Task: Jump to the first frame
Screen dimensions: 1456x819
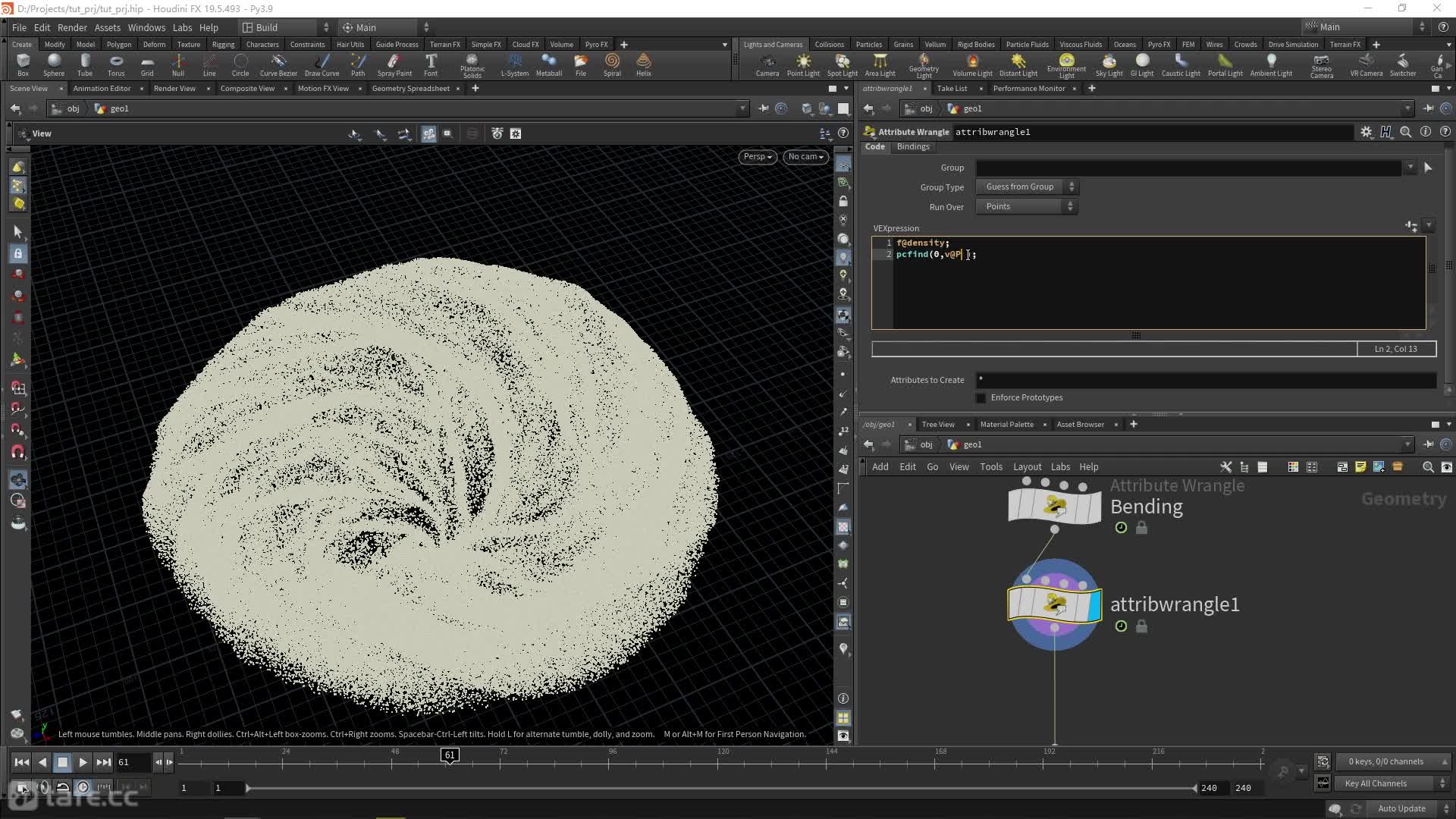Action: tap(21, 762)
